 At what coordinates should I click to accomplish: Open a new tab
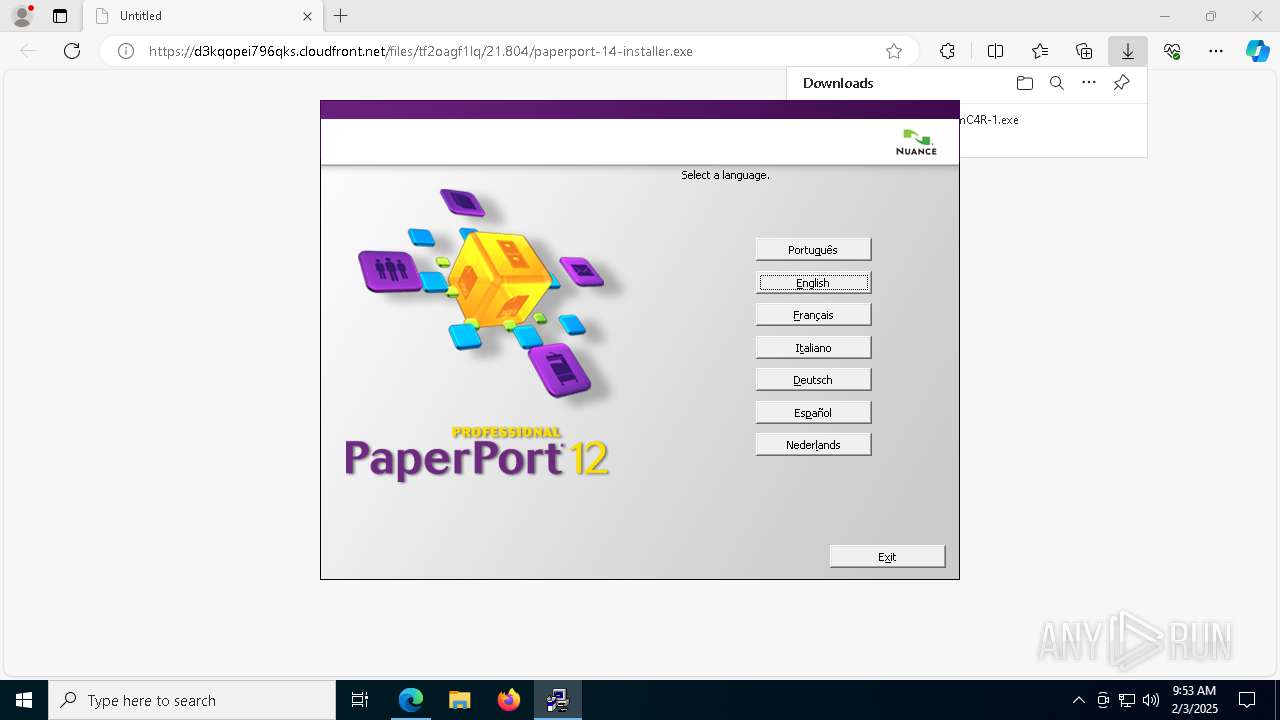point(341,16)
